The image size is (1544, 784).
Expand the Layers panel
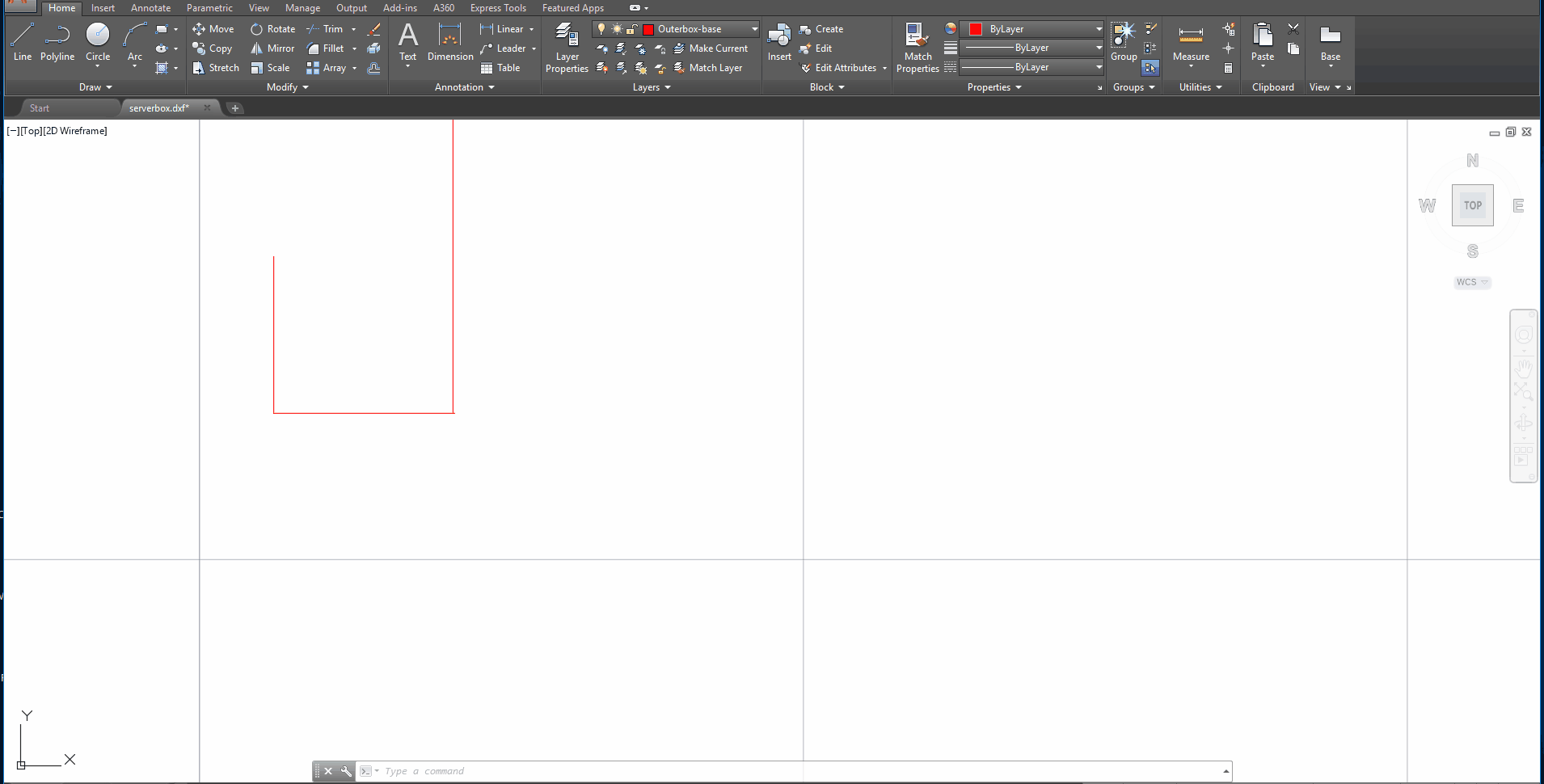[652, 87]
